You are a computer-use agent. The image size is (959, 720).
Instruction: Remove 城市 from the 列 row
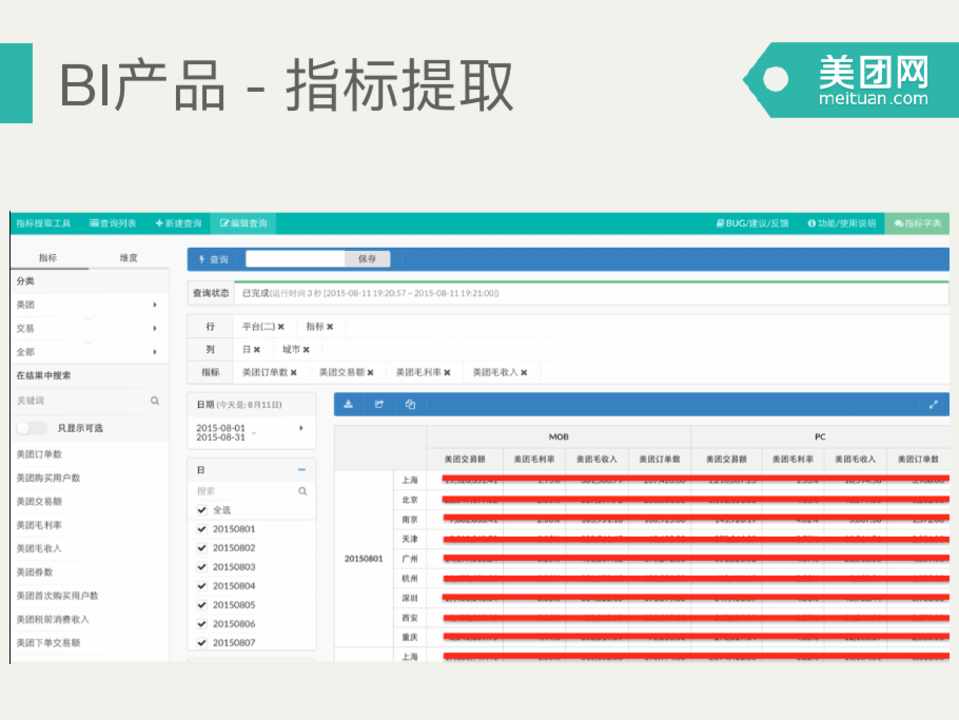pos(306,350)
